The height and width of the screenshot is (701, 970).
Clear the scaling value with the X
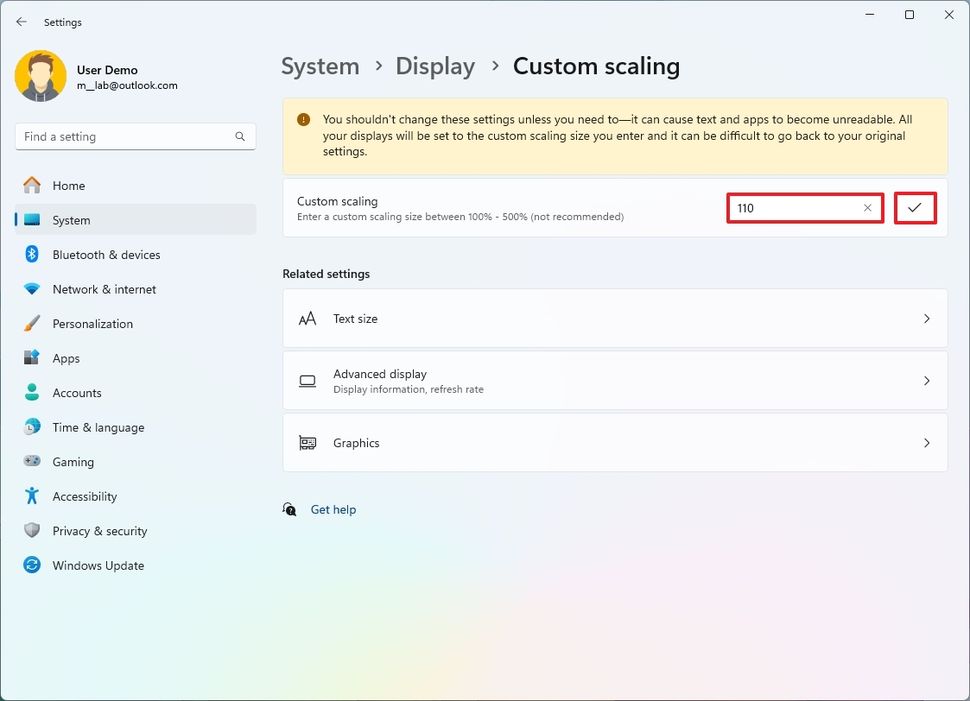pos(866,208)
